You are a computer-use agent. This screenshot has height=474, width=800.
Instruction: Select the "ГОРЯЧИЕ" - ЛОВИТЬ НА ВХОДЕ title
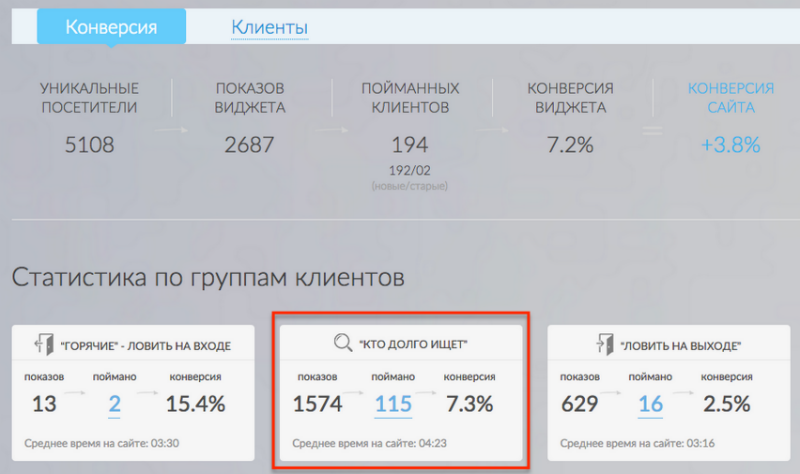[x=145, y=346]
